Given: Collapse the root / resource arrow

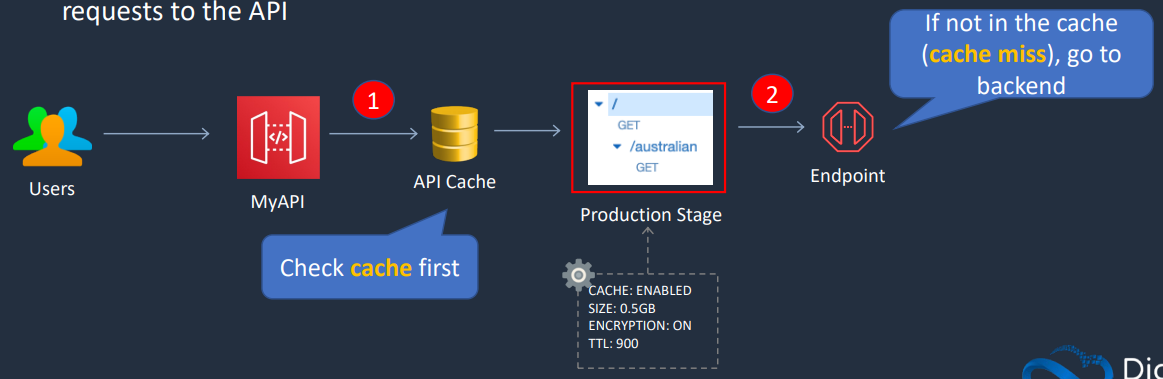Looking at the screenshot, I should (x=598, y=105).
